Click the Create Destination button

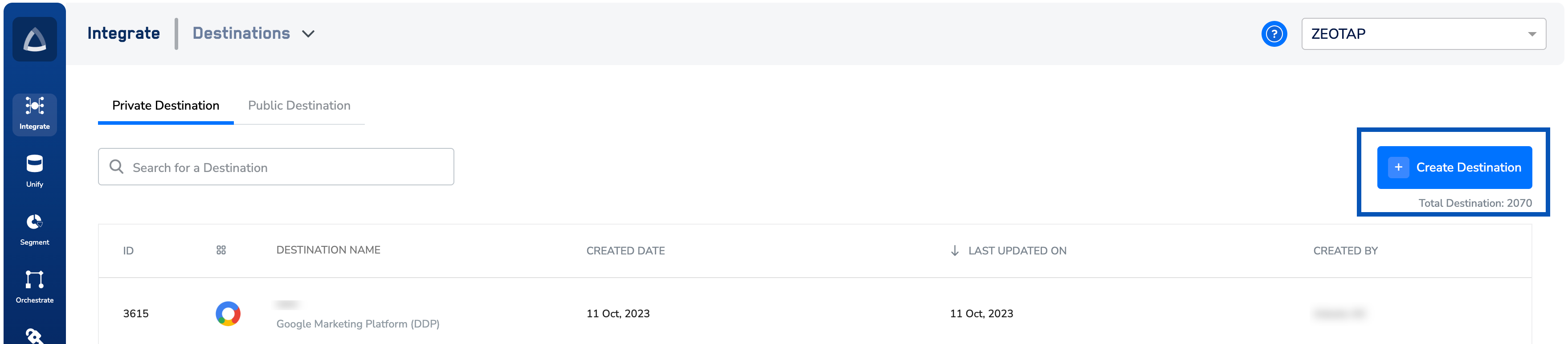coord(1454,168)
